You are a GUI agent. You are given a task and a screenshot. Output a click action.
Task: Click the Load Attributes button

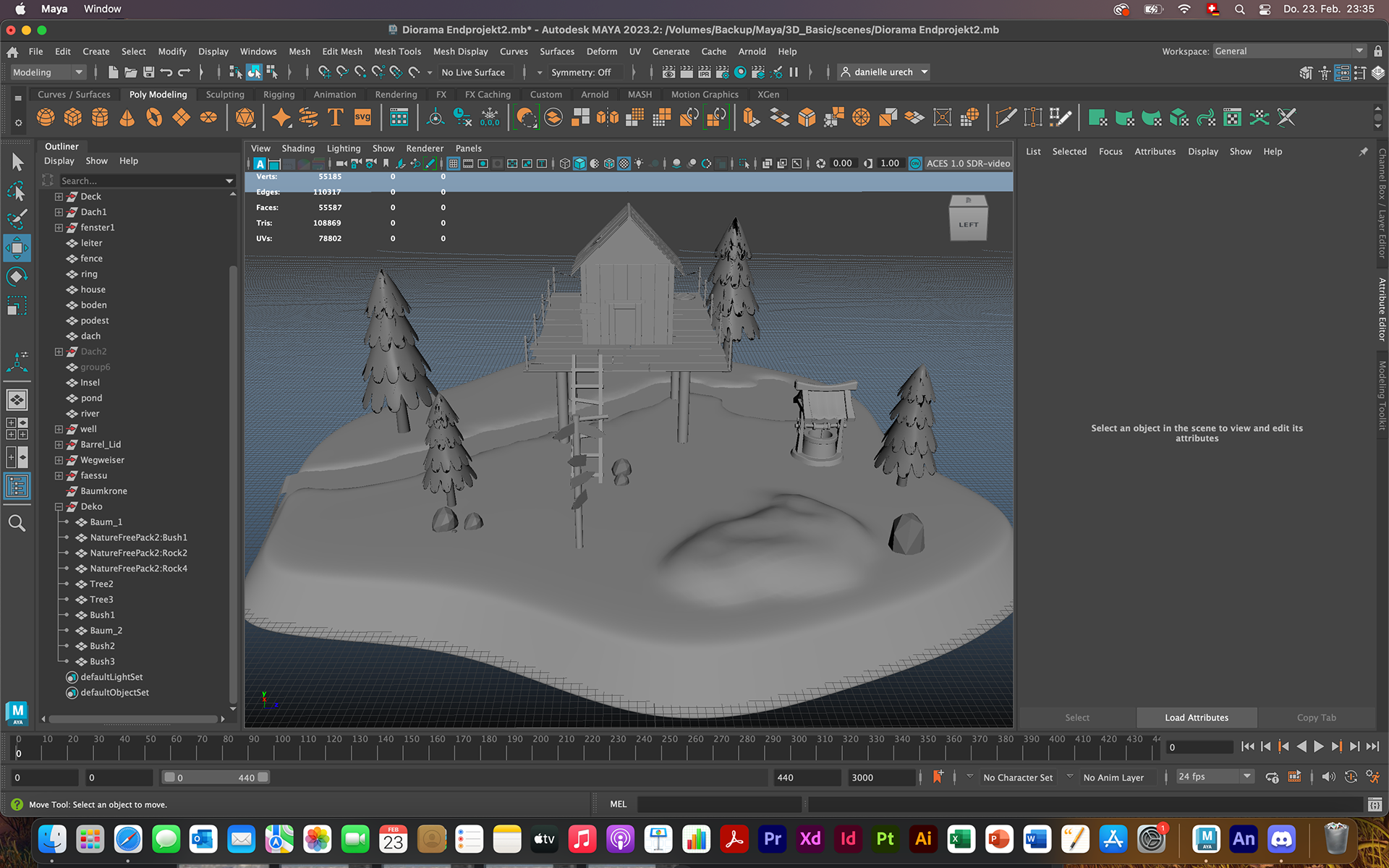pos(1196,718)
